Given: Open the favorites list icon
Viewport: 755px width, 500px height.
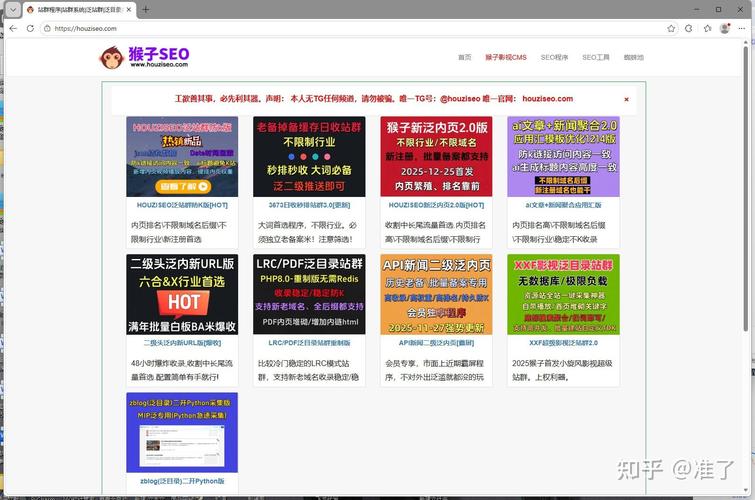Looking at the screenshot, I should [x=707, y=28].
